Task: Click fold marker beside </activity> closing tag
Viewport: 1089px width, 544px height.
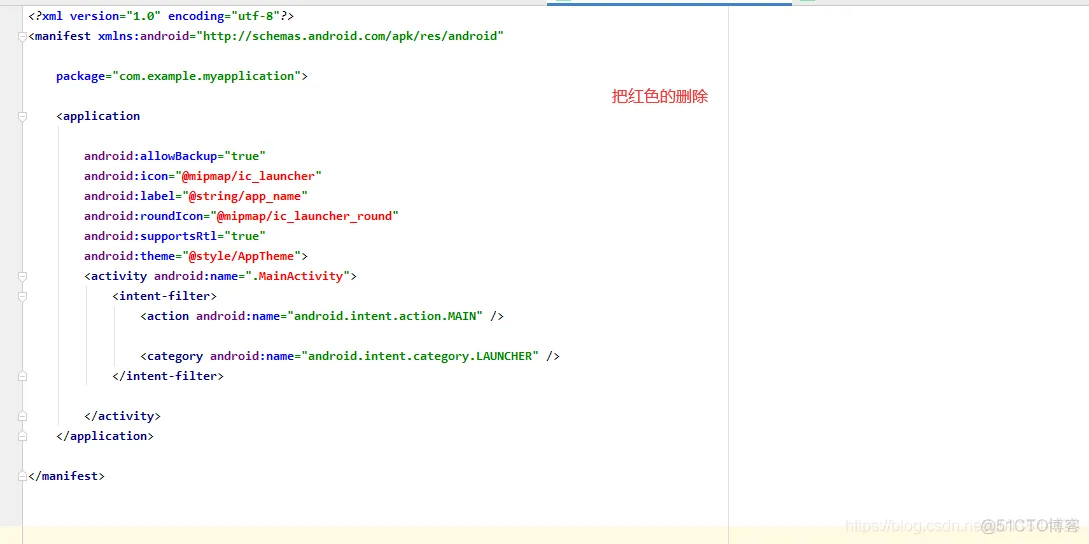Action: tap(22, 416)
